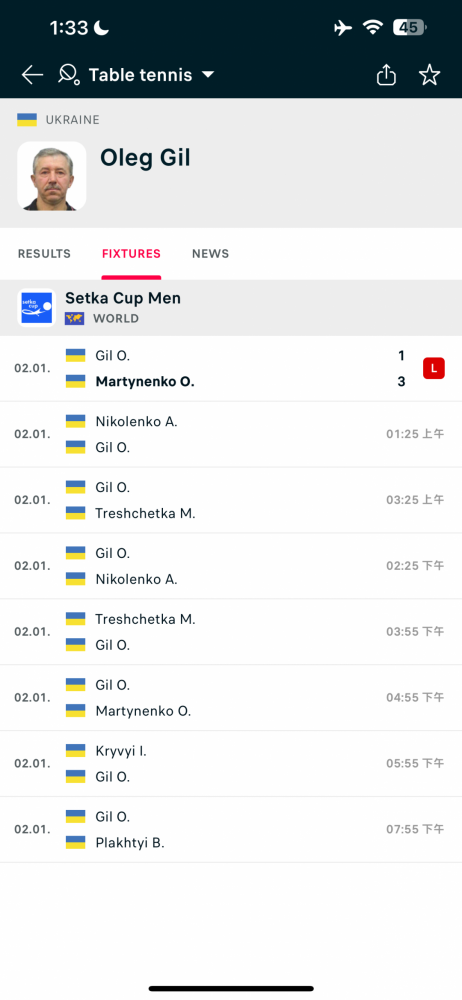Open the 03:25 Gil vs Treshchetka match
The height and width of the screenshot is (1000, 462).
tap(231, 500)
